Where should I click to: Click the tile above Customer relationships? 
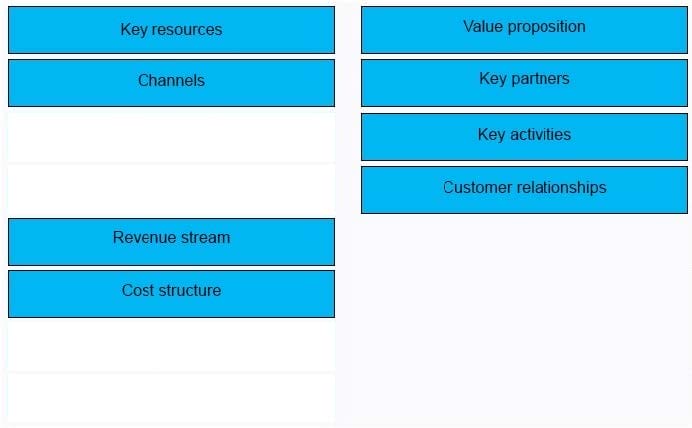click(x=524, y=137)
